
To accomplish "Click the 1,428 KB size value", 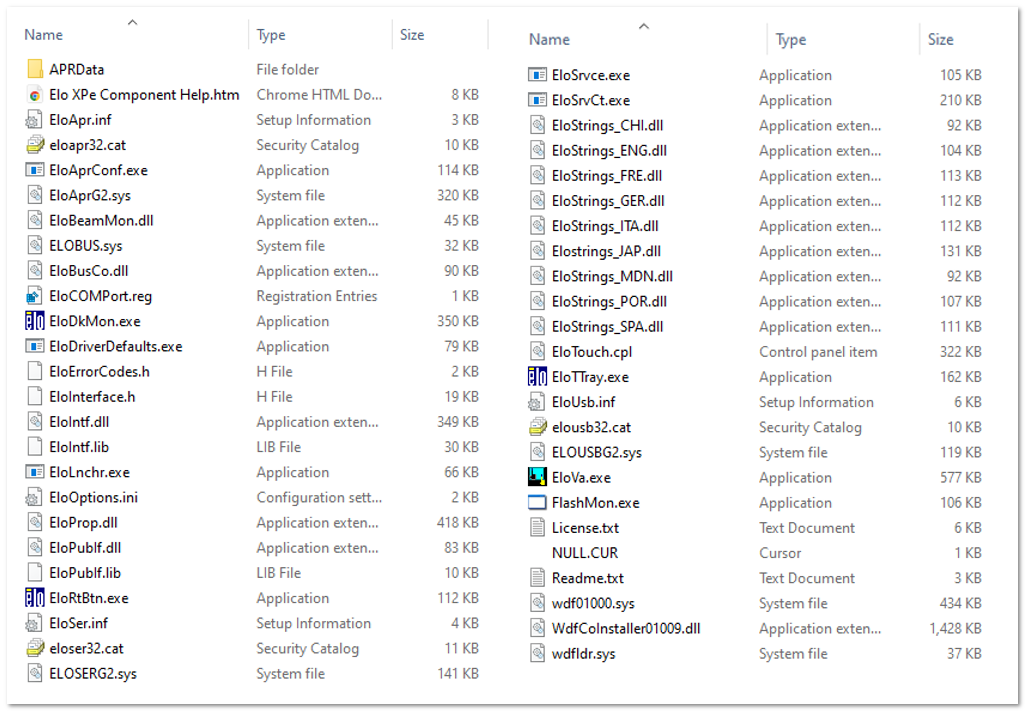I will [x=956, y=629].
